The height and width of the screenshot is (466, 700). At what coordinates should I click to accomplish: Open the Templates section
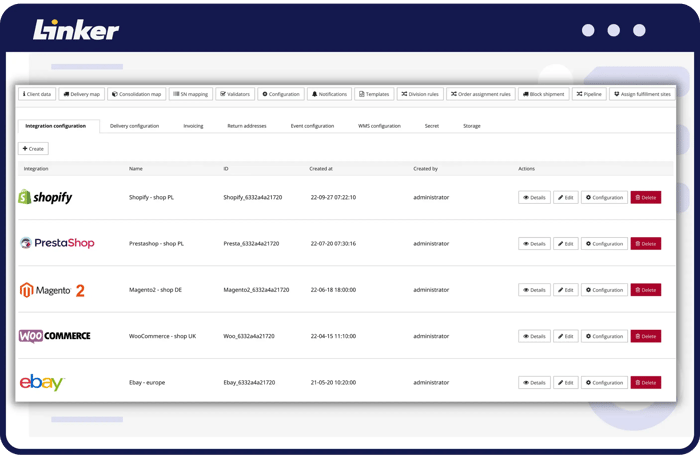[374, 94]
